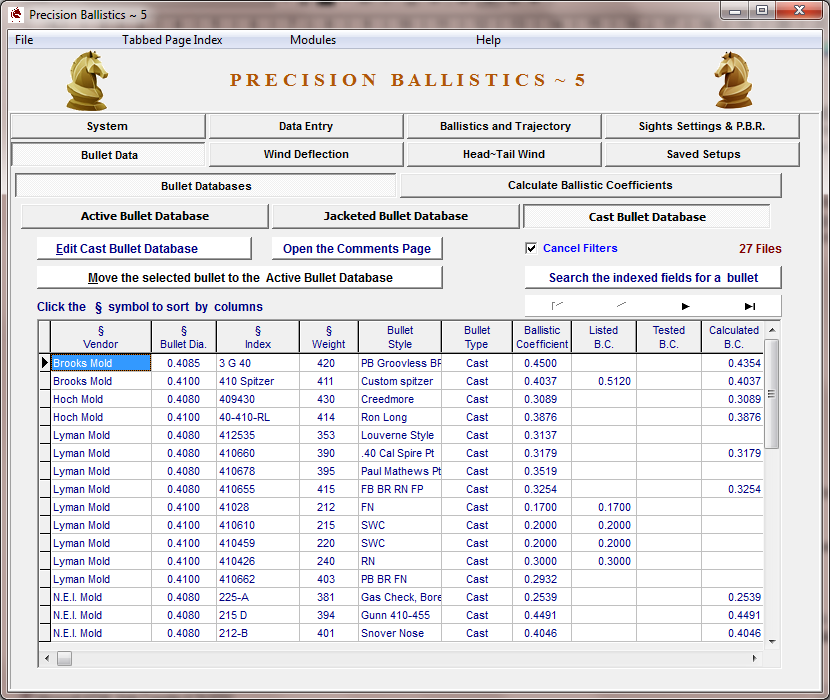Screen dimensions: 830x700
Task: Advance to the next record with navigator arrow
Action: pos(685,306)
